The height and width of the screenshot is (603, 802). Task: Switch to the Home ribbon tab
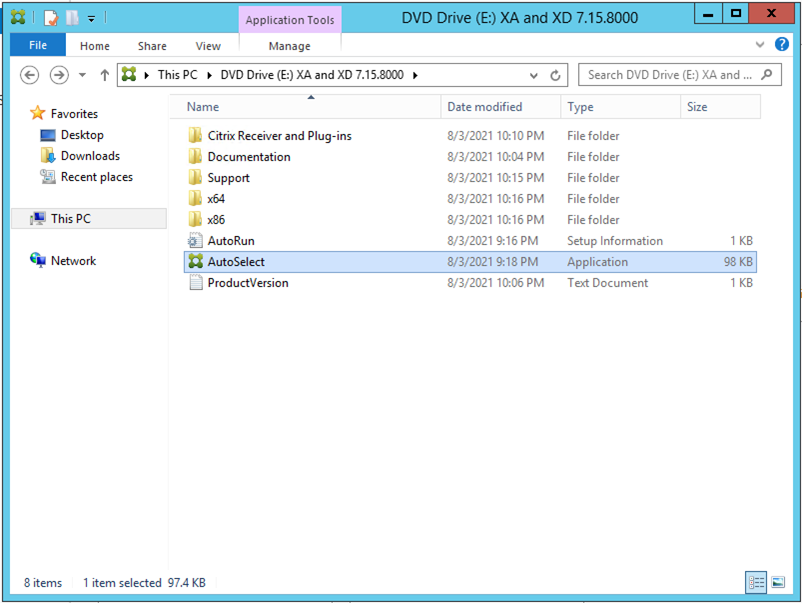(x=95, y=46)
